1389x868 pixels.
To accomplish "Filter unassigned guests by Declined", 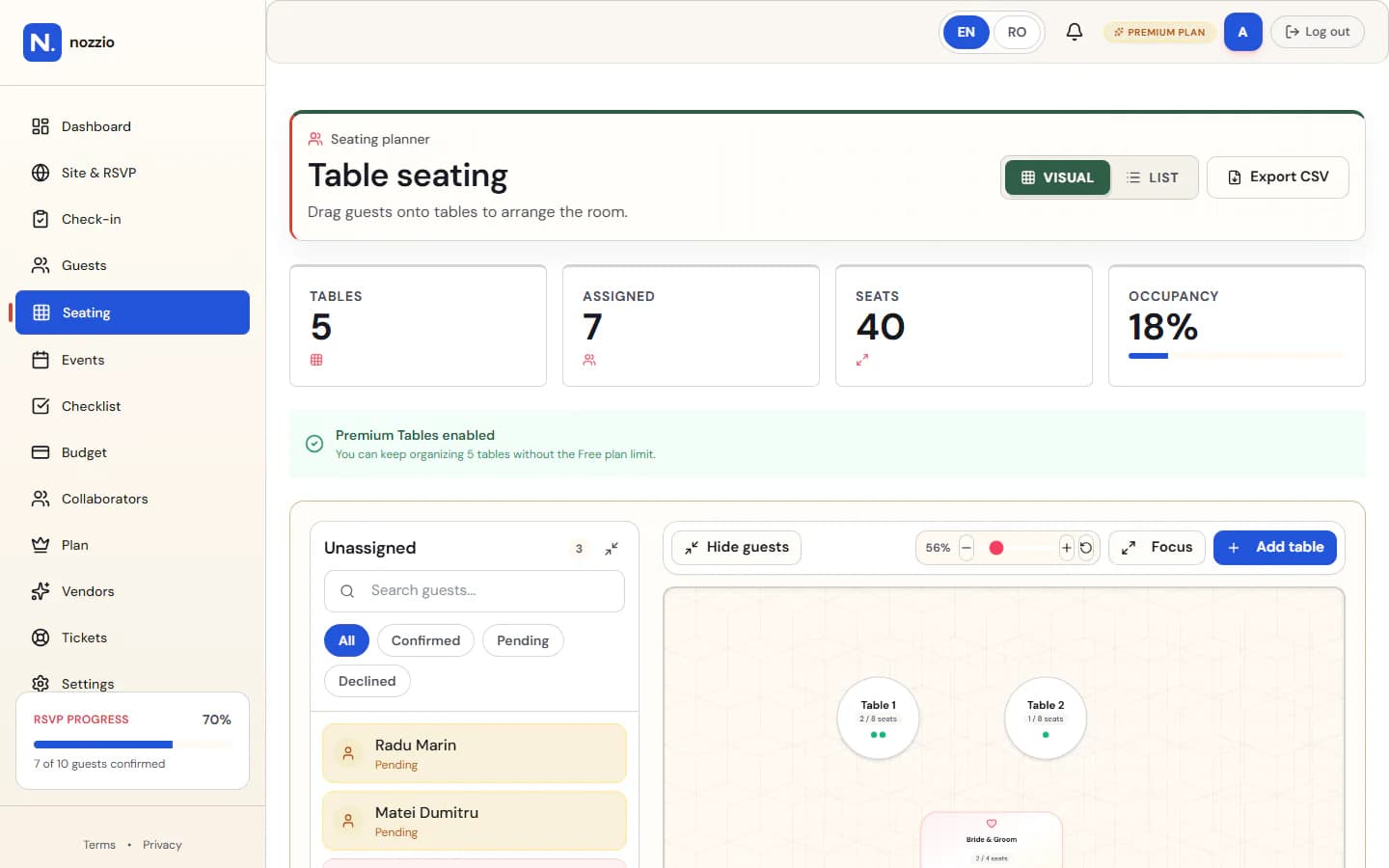I will 367,681.
